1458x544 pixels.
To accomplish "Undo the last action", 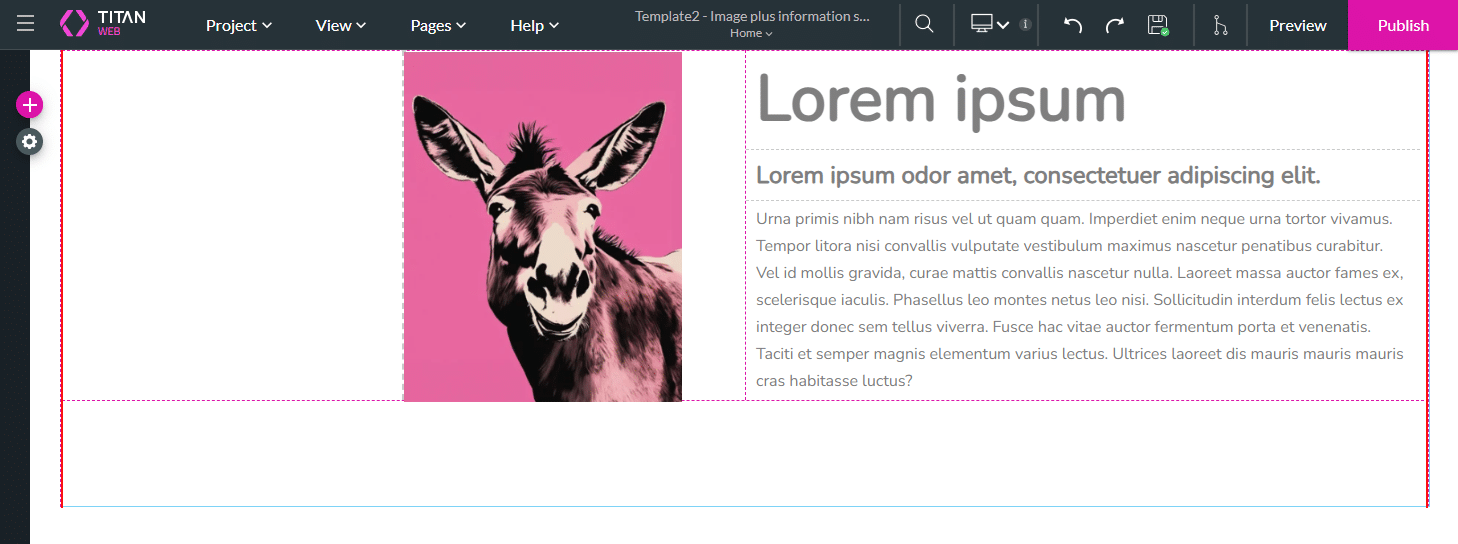I will [1073, 25].
